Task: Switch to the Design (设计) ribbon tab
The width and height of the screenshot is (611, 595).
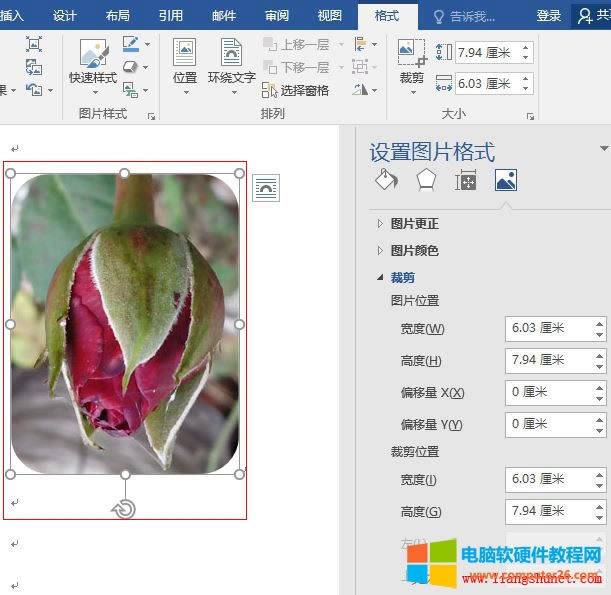Action: 65,16
